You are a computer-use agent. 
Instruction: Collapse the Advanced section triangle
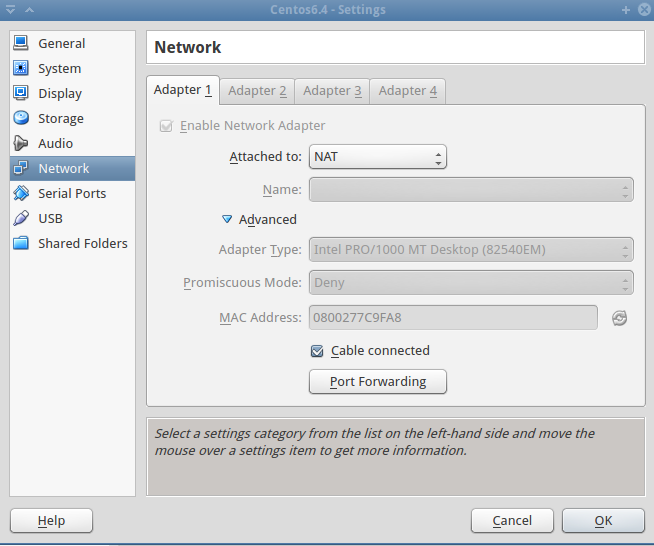click(227, 219)
